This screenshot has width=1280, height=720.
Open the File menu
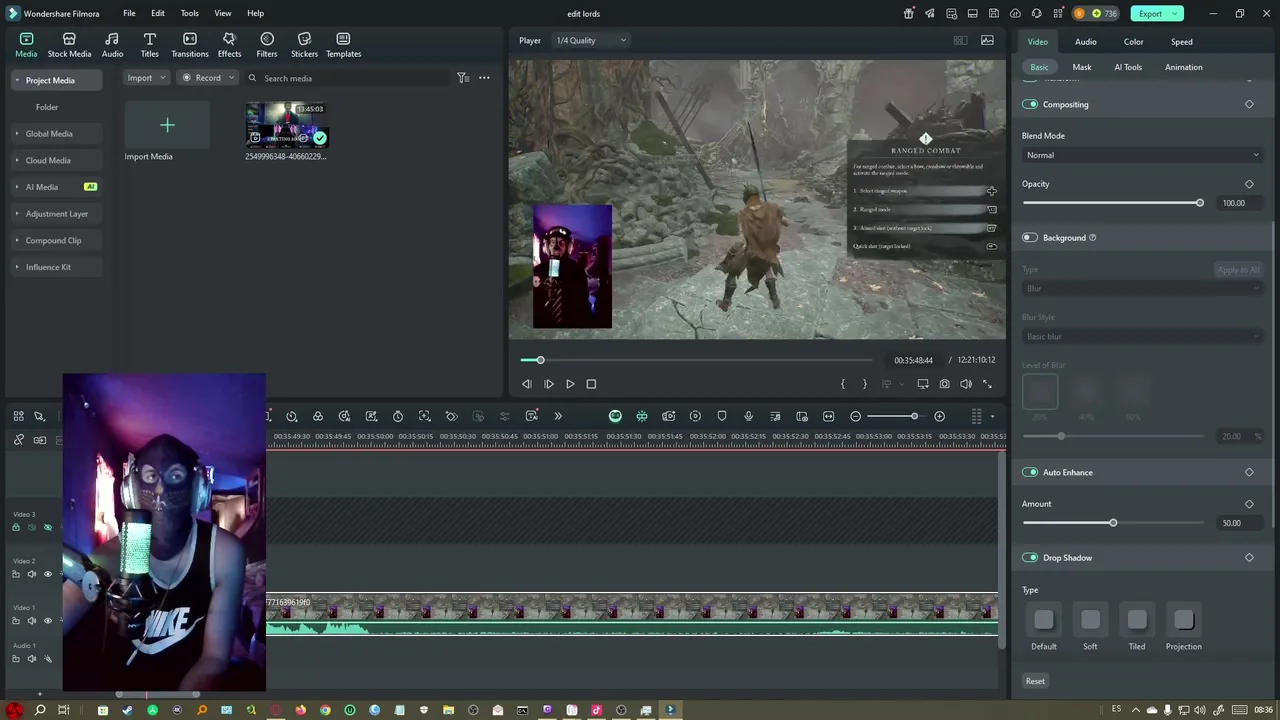[129, 14]
